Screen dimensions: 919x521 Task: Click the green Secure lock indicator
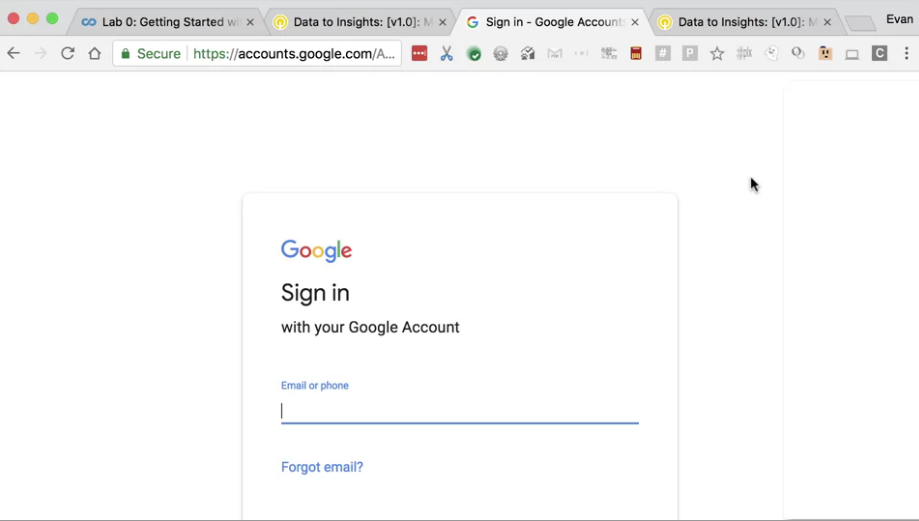(x=151, y=54)
